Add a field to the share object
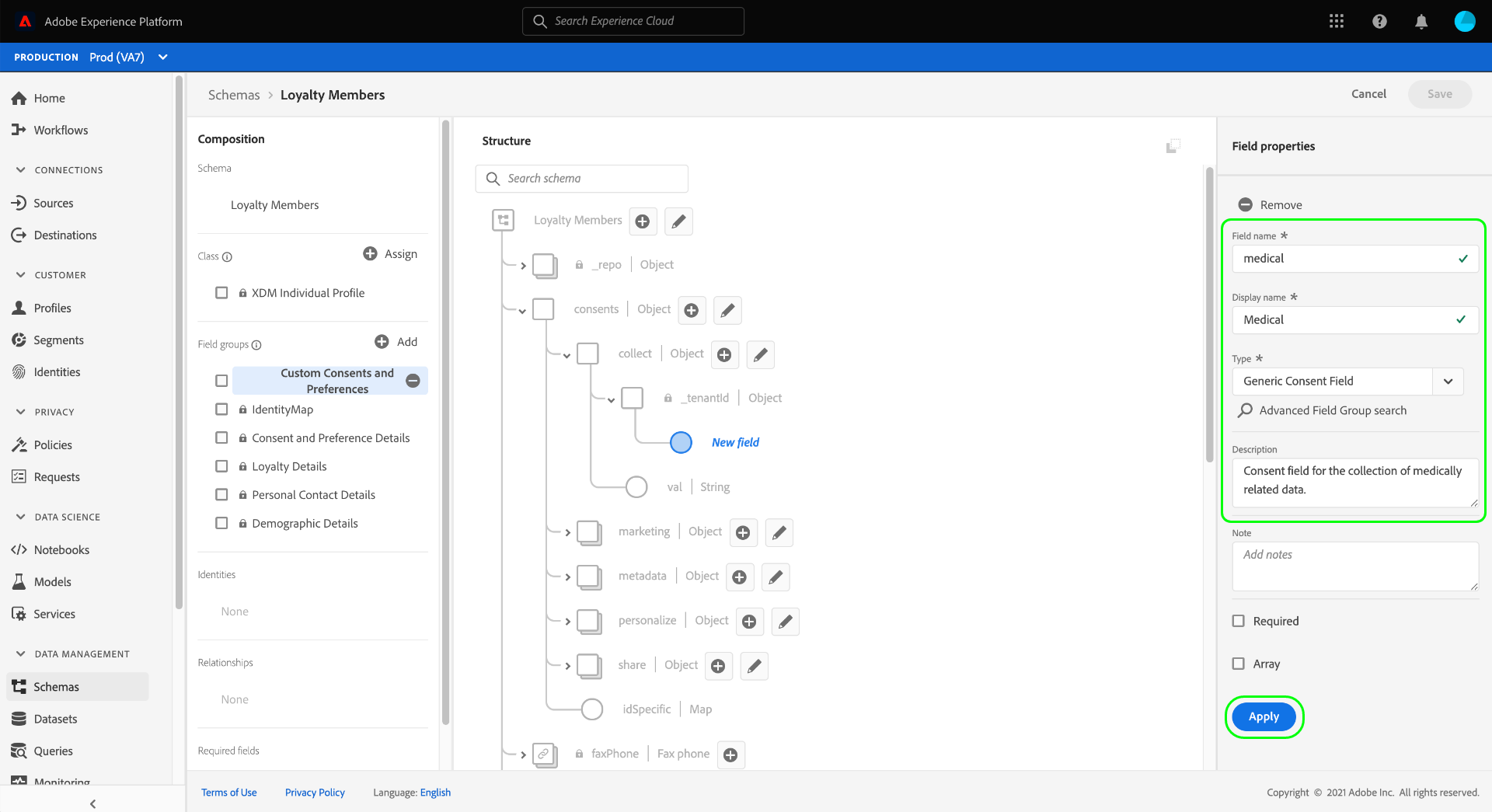The height and width of the screenshot is (812, 1492). pos(719,666)
